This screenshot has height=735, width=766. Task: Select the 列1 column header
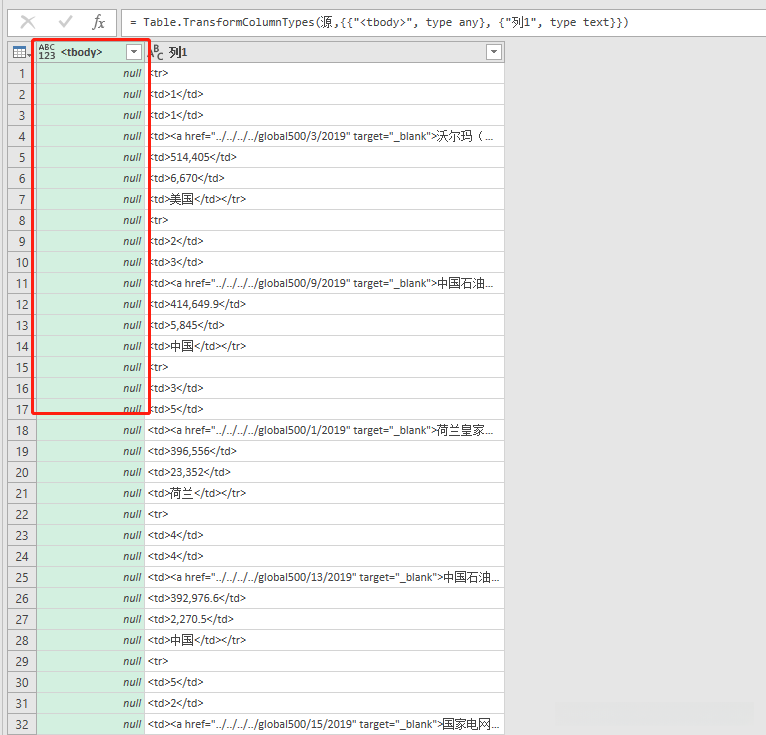324,52
